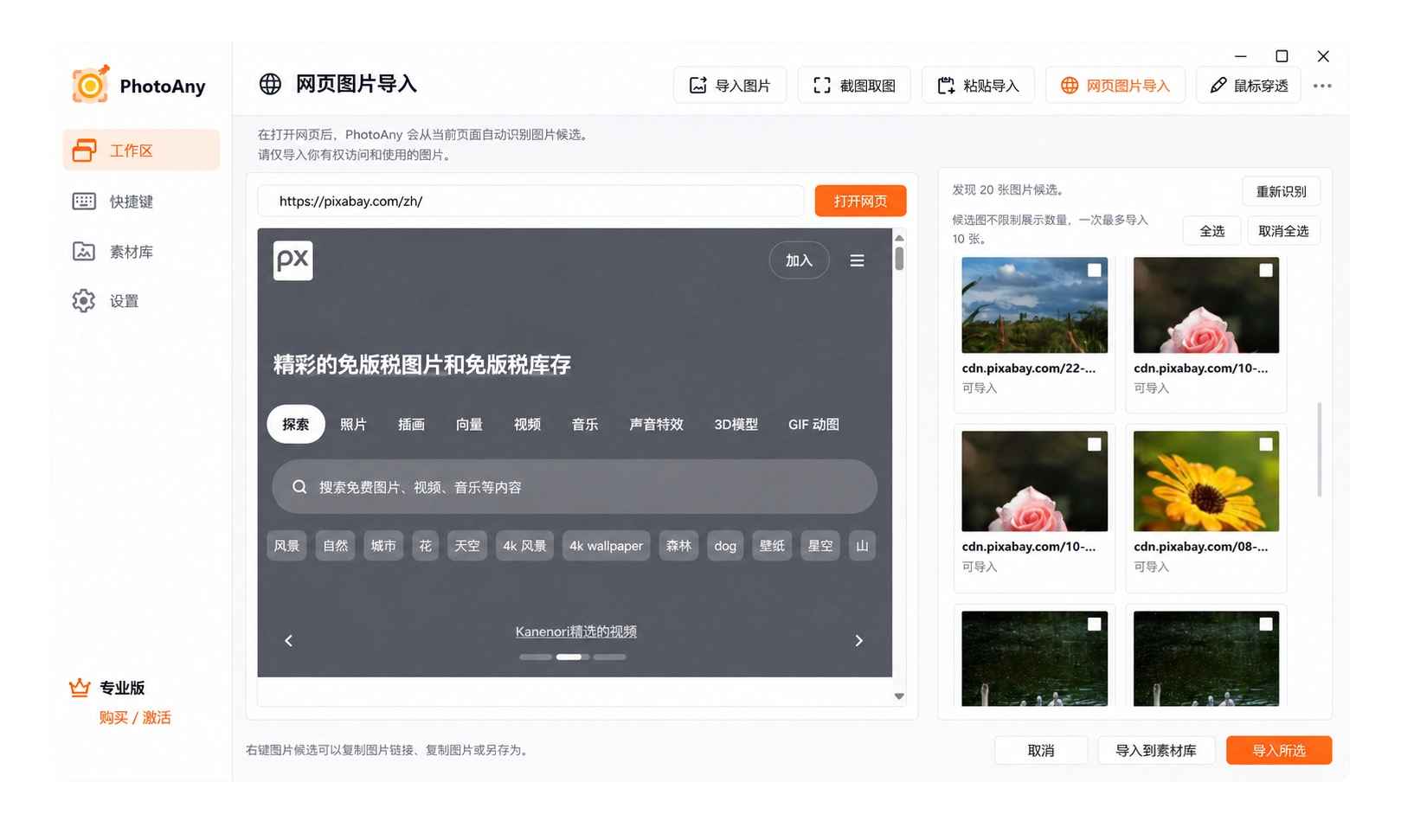Open the hamburger menu on the webpage

point(857,260)
